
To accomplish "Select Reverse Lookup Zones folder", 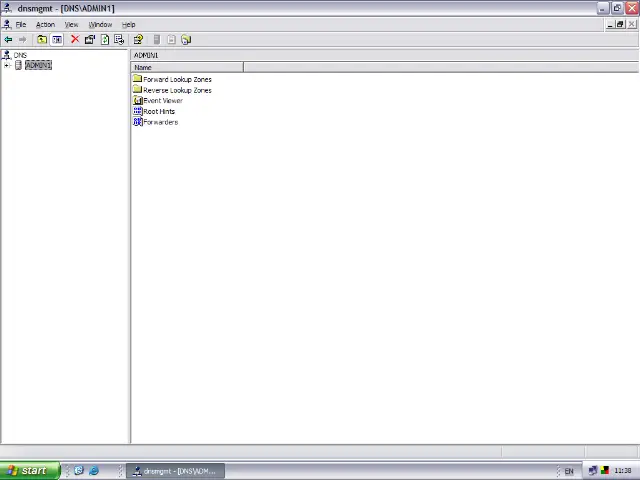I will click(176, 90).
